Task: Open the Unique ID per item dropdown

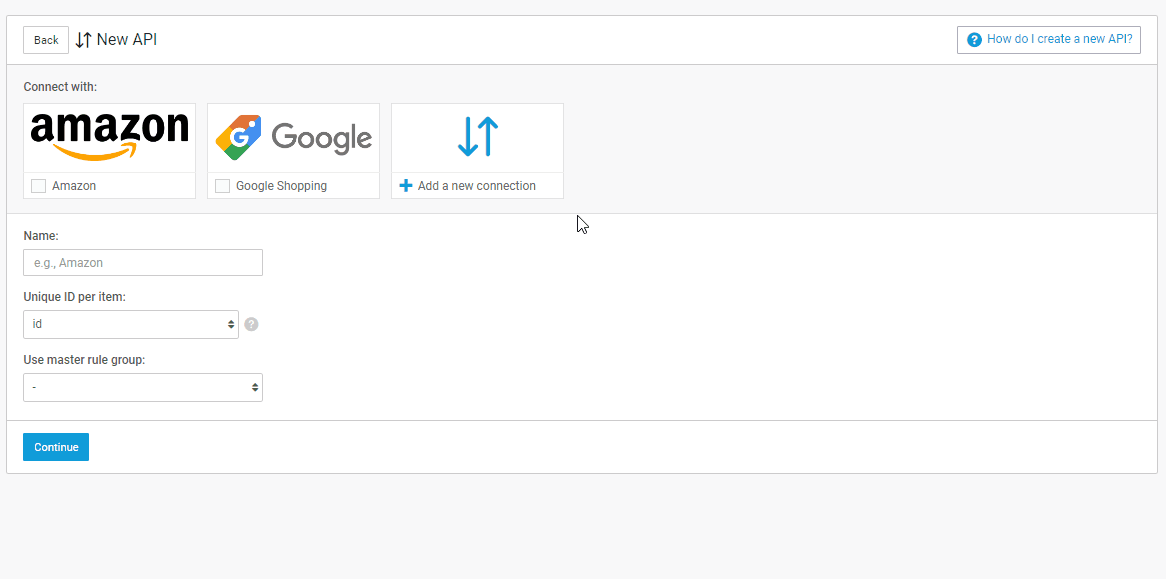Action: pos(131,324)
